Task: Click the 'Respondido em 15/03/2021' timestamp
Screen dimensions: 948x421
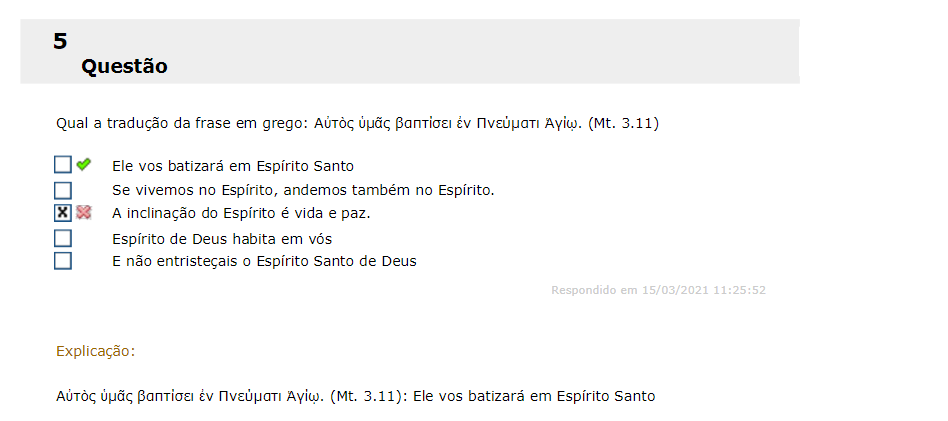Action: (x=658, y=291)
